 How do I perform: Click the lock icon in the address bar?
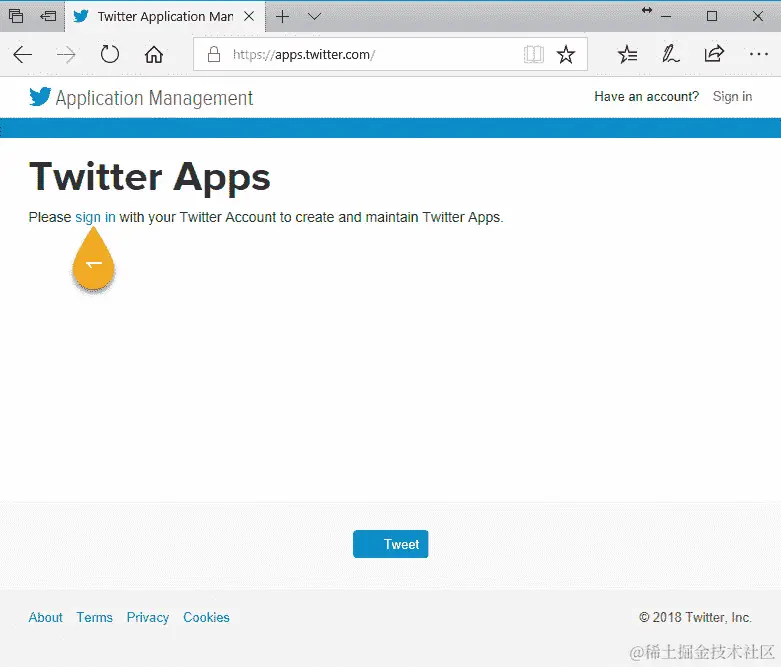pos(214,54)
